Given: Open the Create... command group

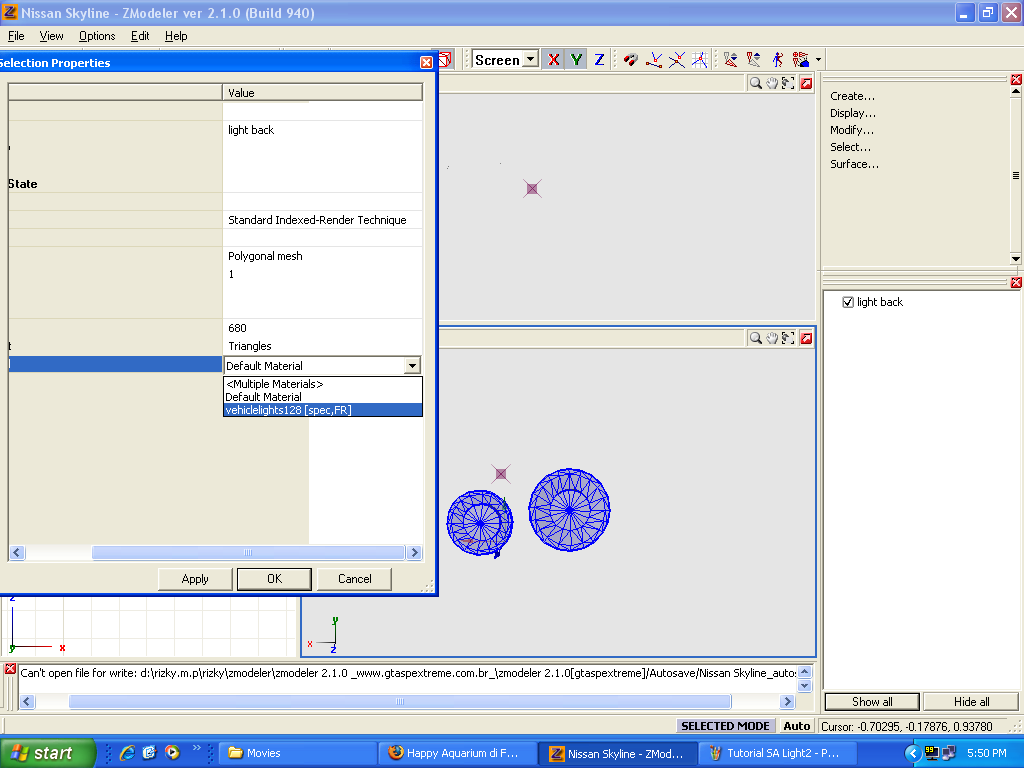Looking at the screenshot, I should click(852, 96).
